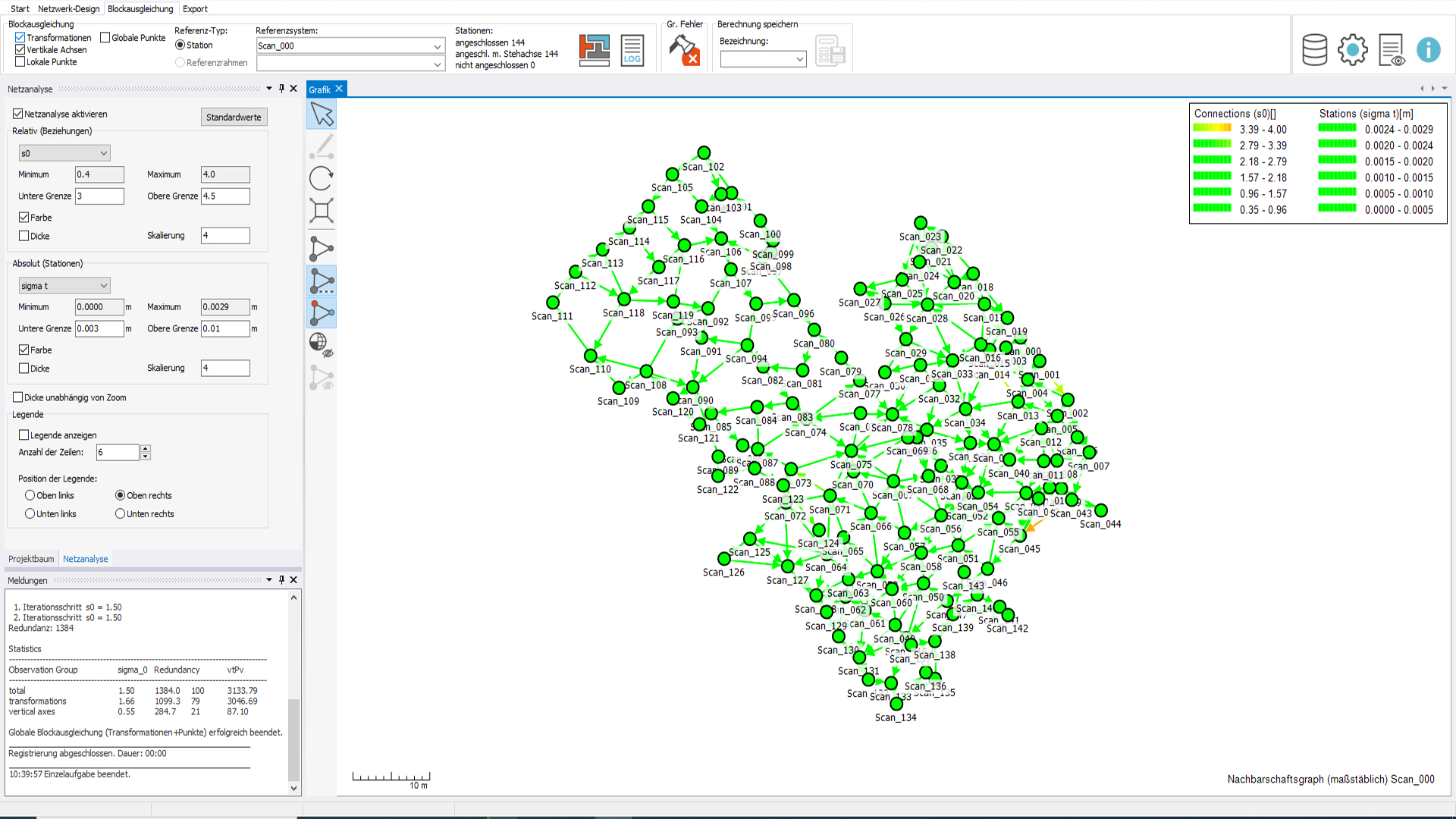Click the Standardwerte button
Viewport: 1456px width, 819px height.
(x=234, y=118)
